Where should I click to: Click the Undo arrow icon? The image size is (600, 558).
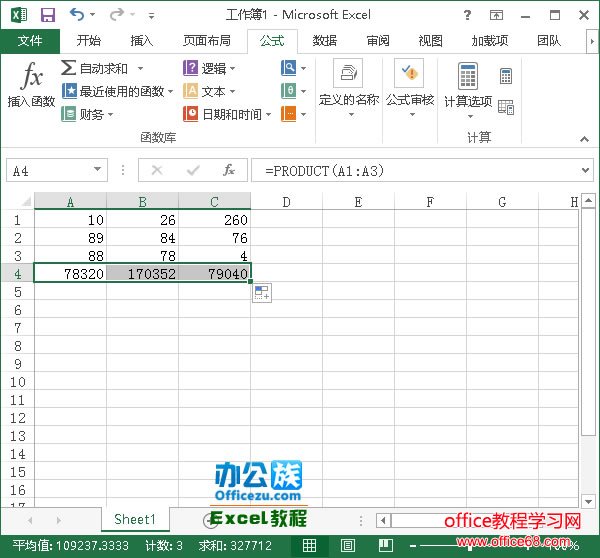point(78,16)
